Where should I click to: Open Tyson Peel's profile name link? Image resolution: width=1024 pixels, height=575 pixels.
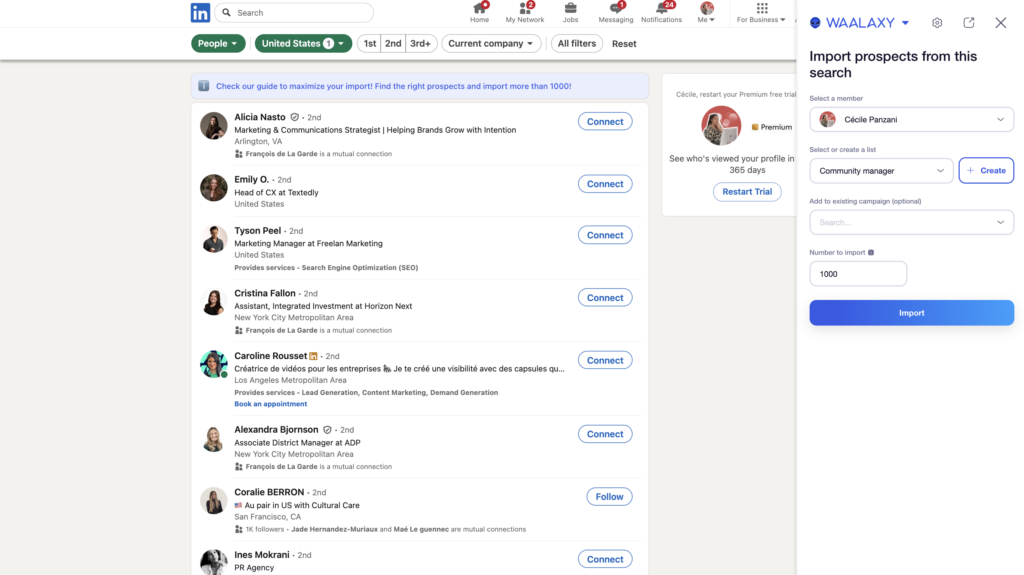point(257,231)
